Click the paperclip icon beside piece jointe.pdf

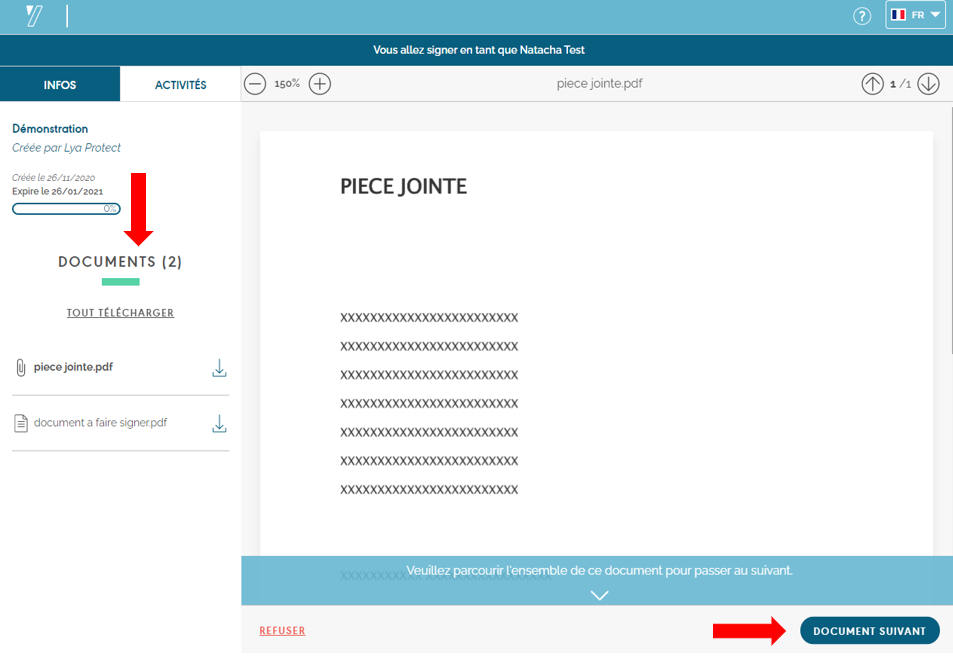pyautogui.click(x=20, y=368)
